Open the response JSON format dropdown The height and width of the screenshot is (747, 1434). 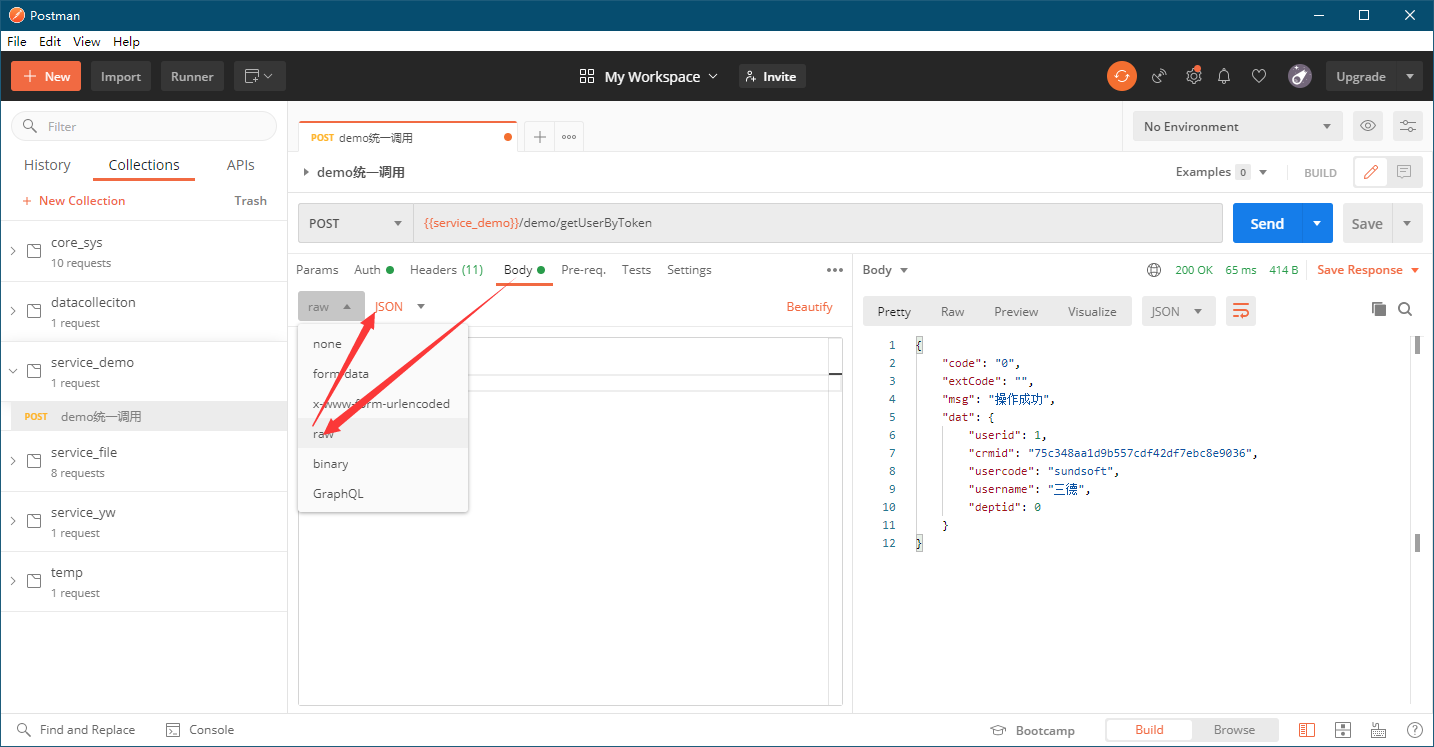coord(1178,311)
